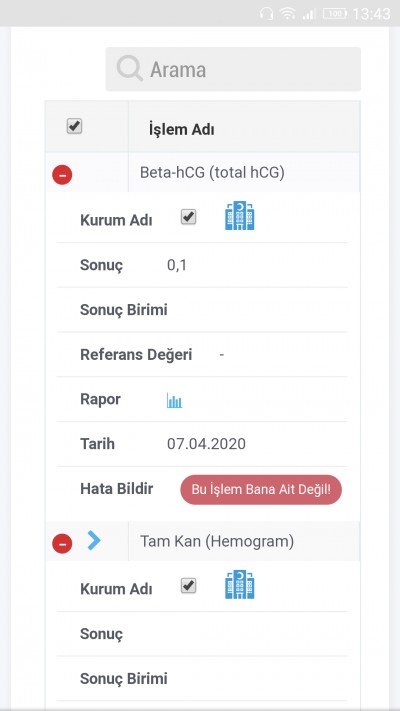The width and height of the screenshot is (400, 711).
Task: Tap the headphone icon in status bar
Action: 266,14
